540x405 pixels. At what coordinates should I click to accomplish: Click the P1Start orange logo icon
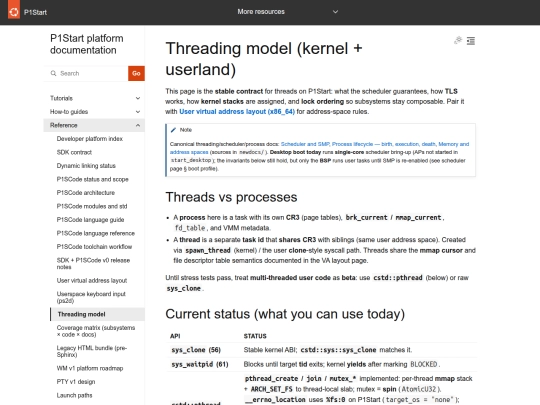pyautogui.click(x=14, y=10)
